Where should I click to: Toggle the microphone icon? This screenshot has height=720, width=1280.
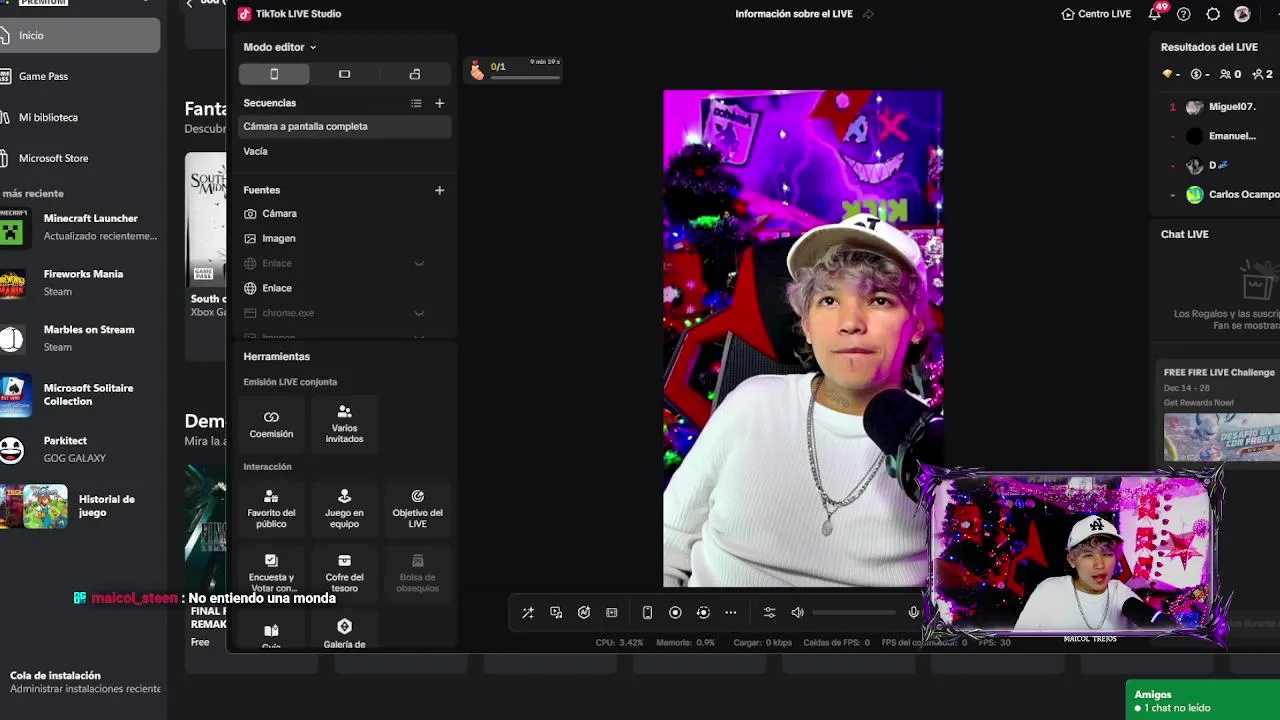pyautogui.click(x=913, y=613)
